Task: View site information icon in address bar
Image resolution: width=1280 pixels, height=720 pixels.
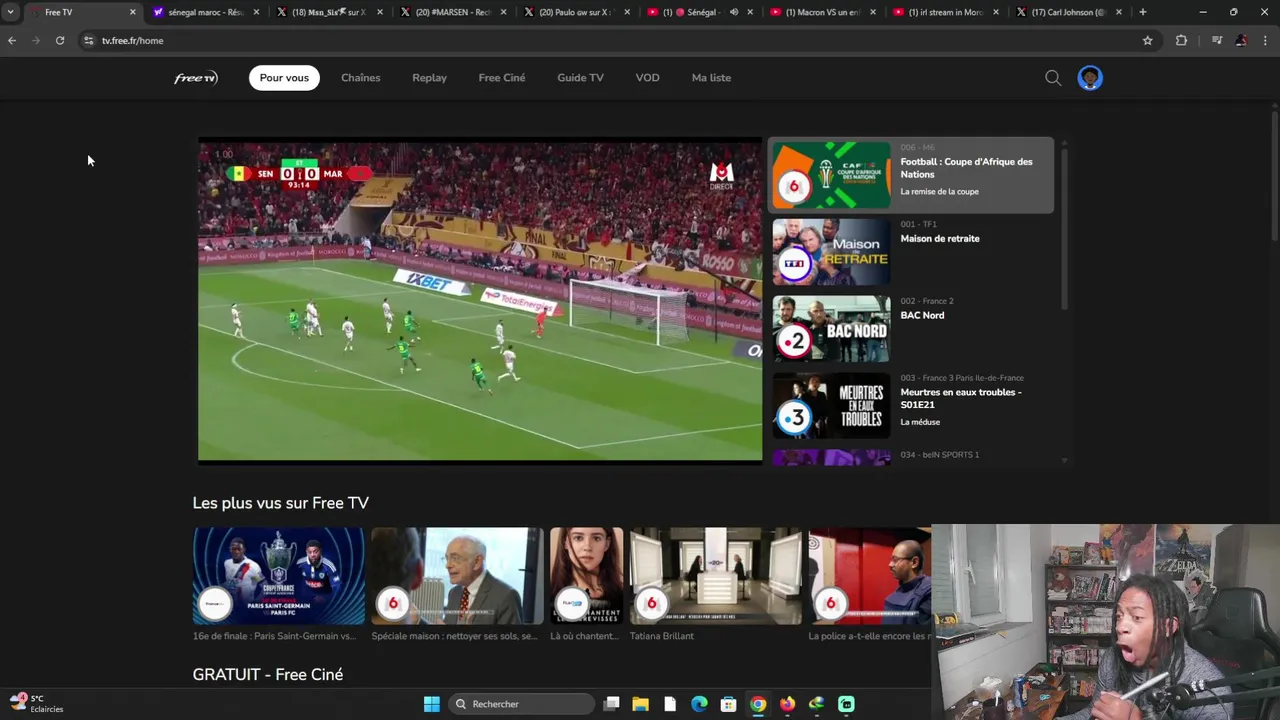Action: (x=88, y=41)
